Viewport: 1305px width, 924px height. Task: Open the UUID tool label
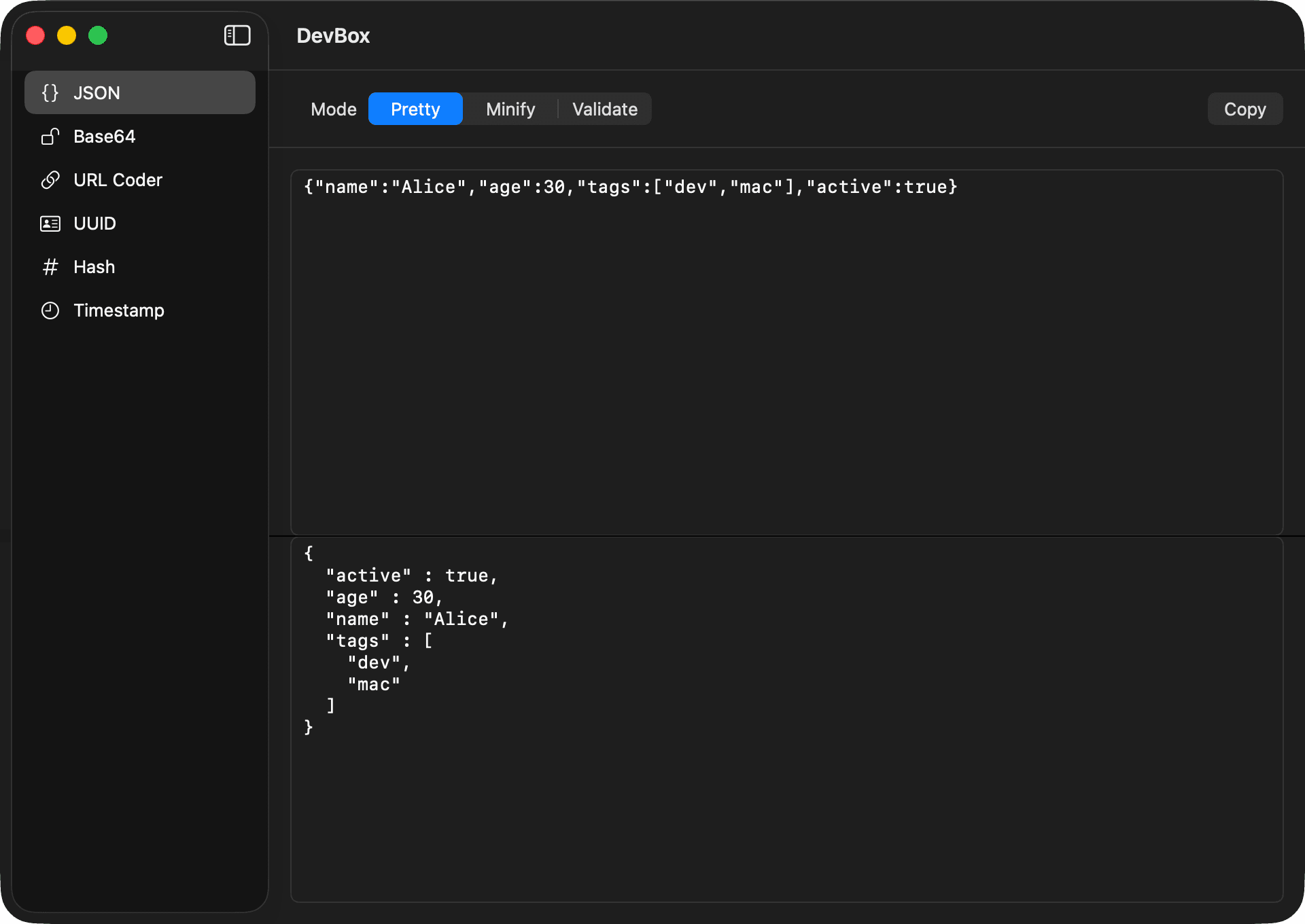94,224
